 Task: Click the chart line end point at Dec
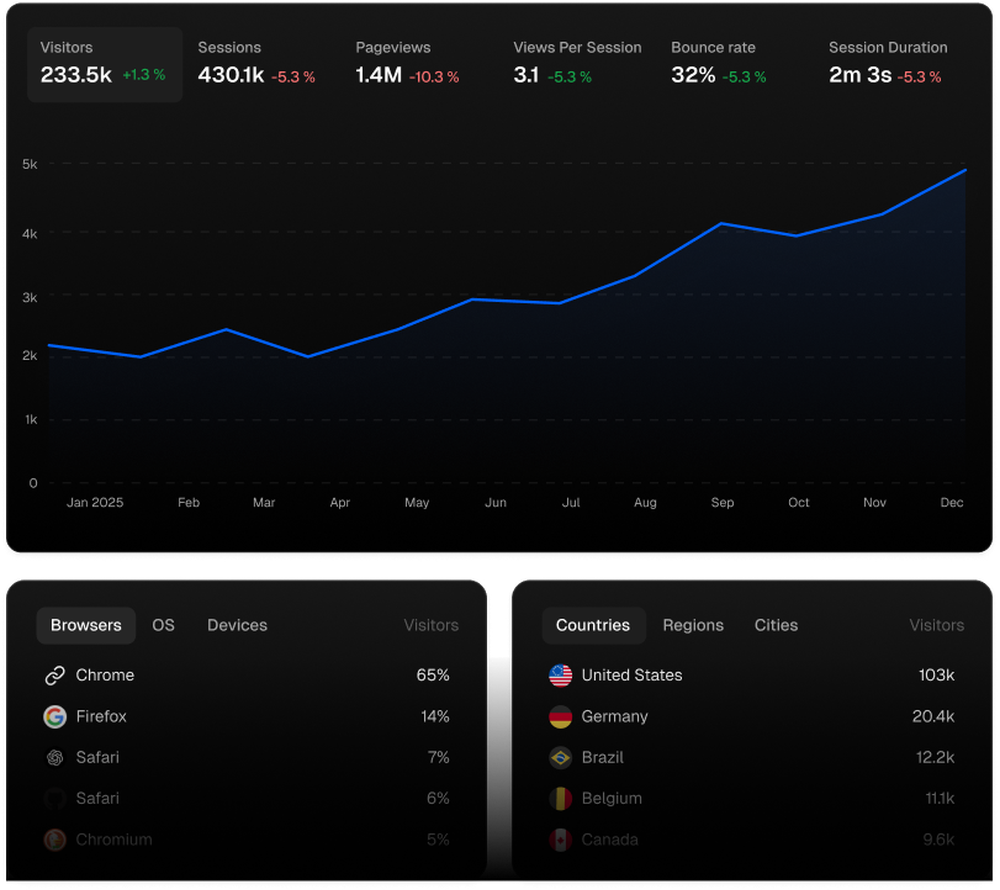(966, 170)
